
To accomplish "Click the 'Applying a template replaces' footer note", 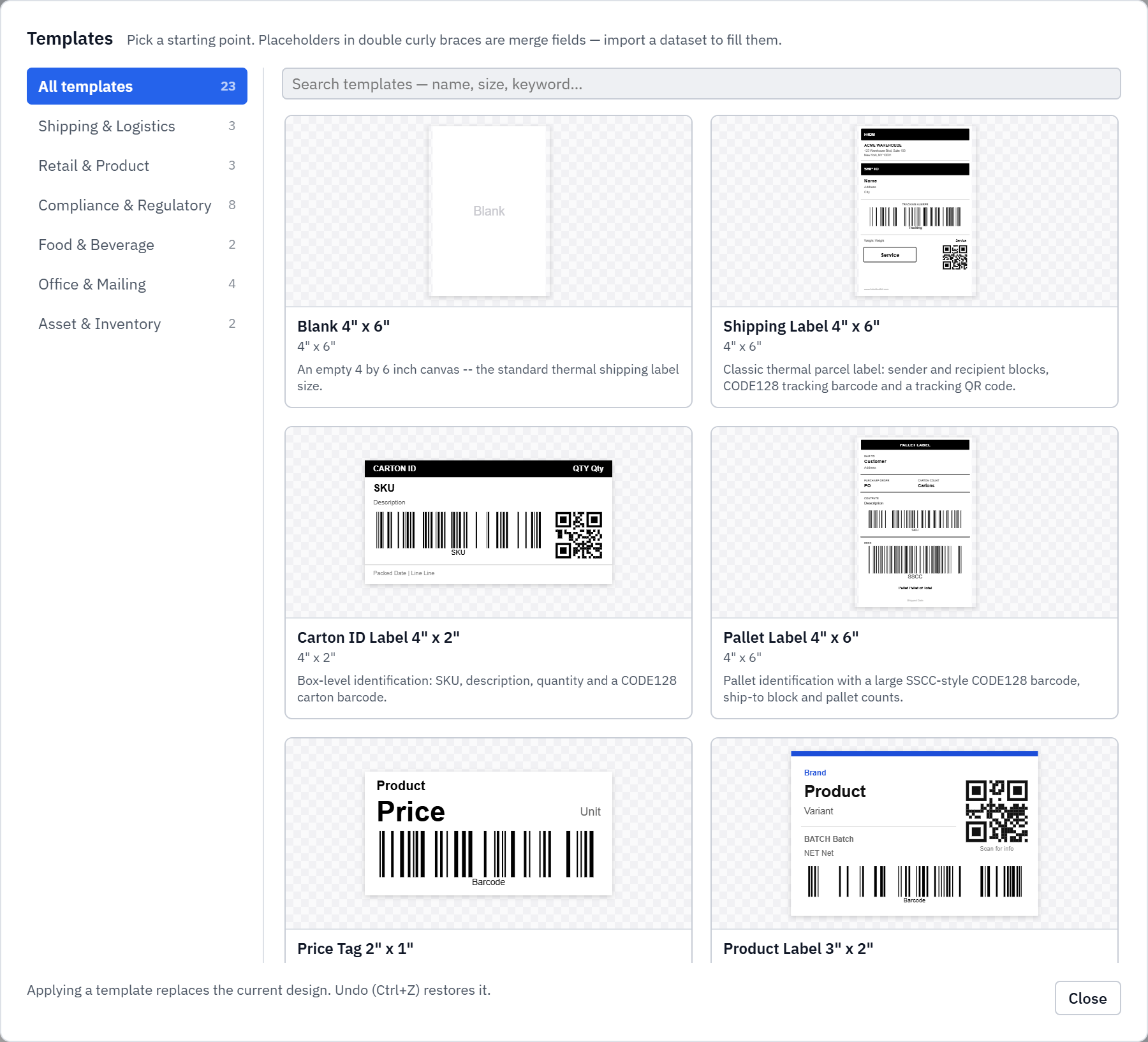I will (259, 990).
